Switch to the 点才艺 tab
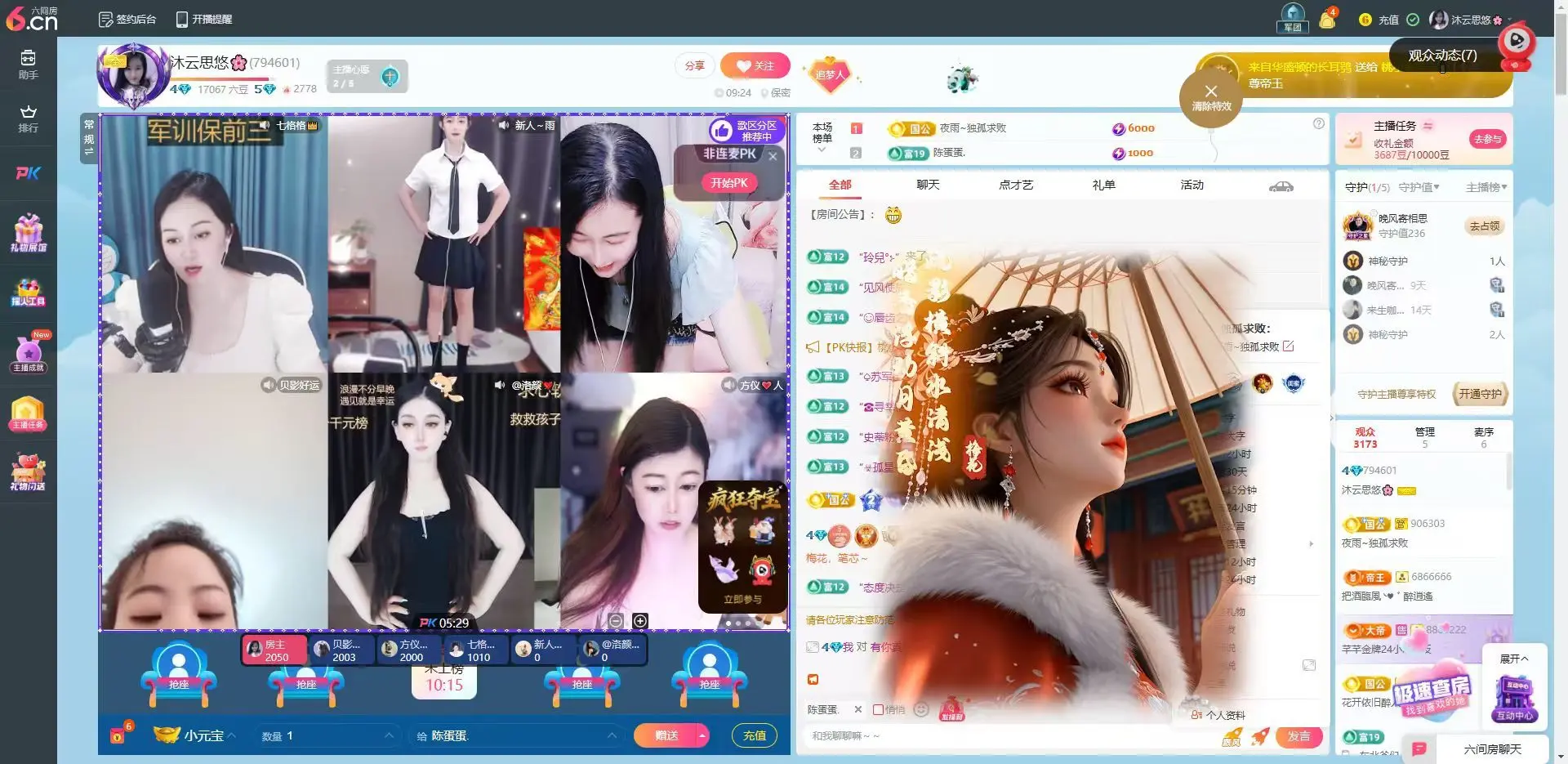Viewport: 1568px width, 764px height. pos(1016,185)
